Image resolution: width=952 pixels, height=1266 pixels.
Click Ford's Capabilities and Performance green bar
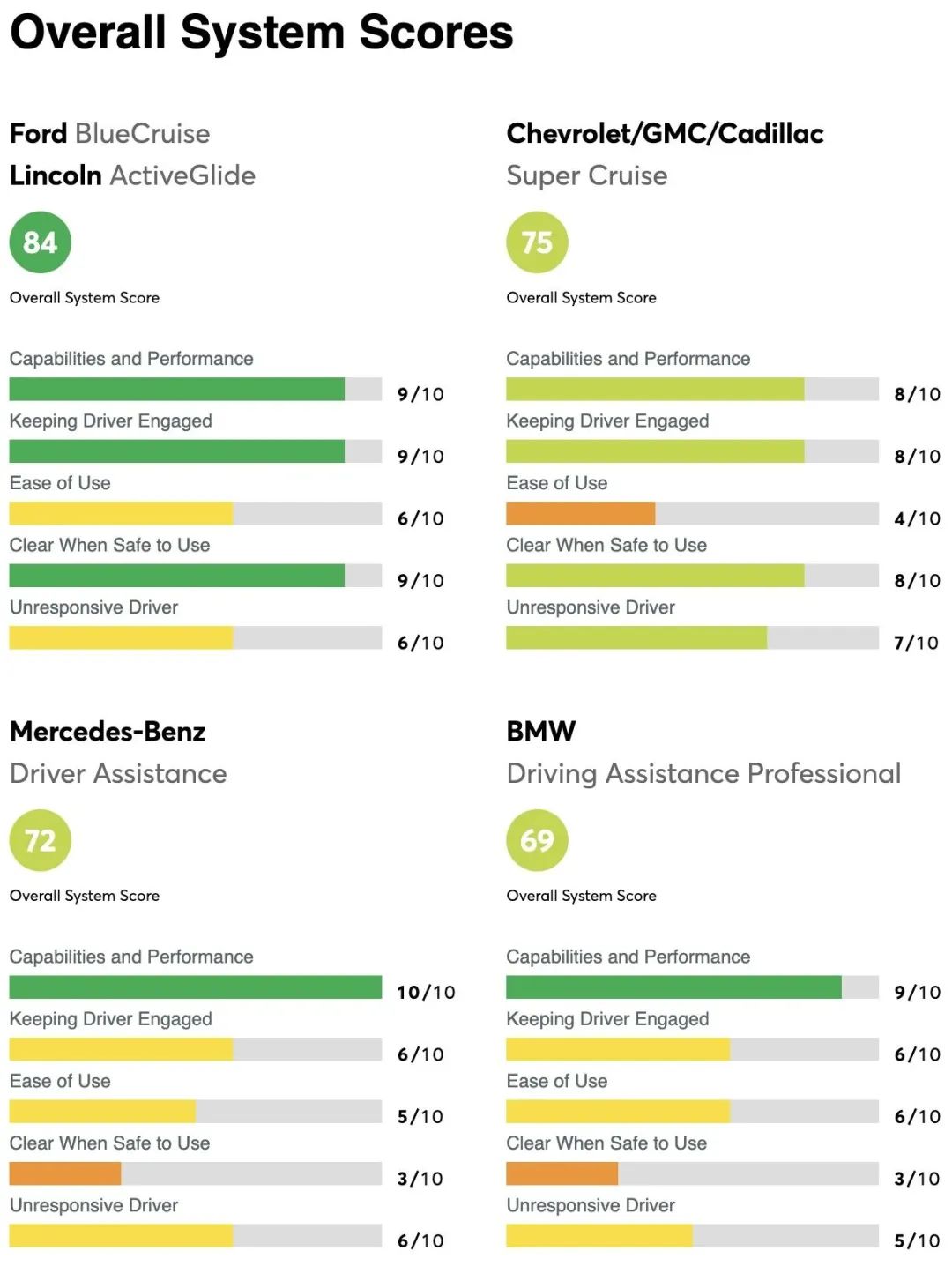(176, 389)
